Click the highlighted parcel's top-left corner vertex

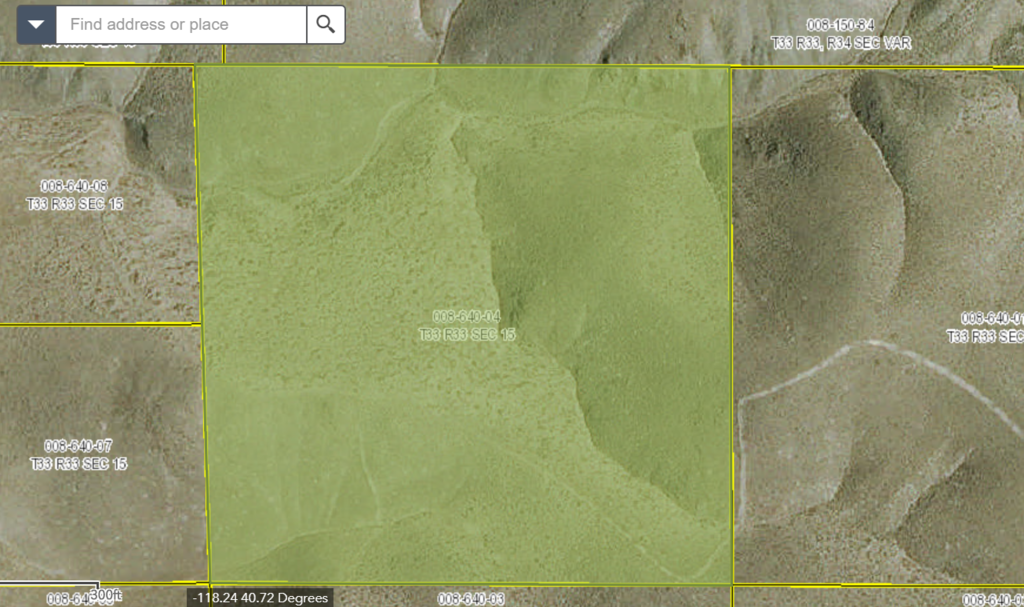click(x=196, y=67)
